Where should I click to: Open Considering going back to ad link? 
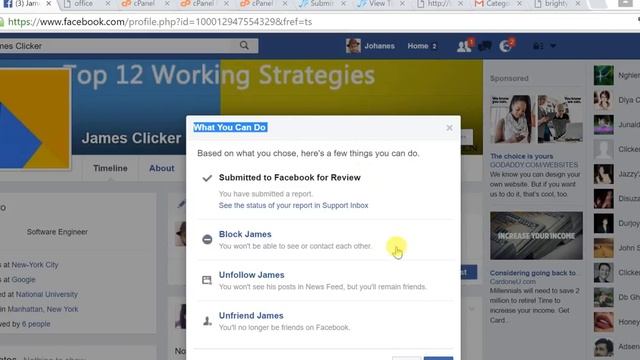click(533, 273)
